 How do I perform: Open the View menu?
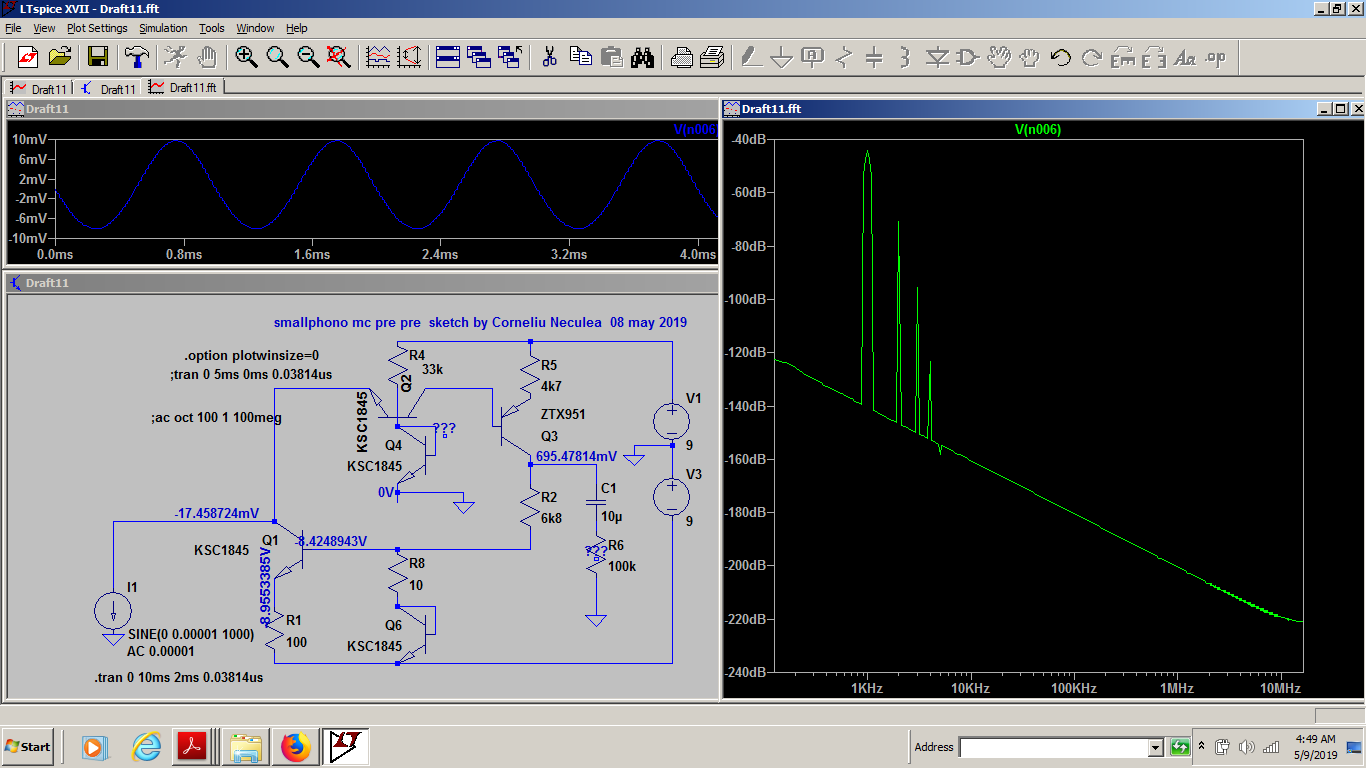pyautogui.click(x=45, y=28)
